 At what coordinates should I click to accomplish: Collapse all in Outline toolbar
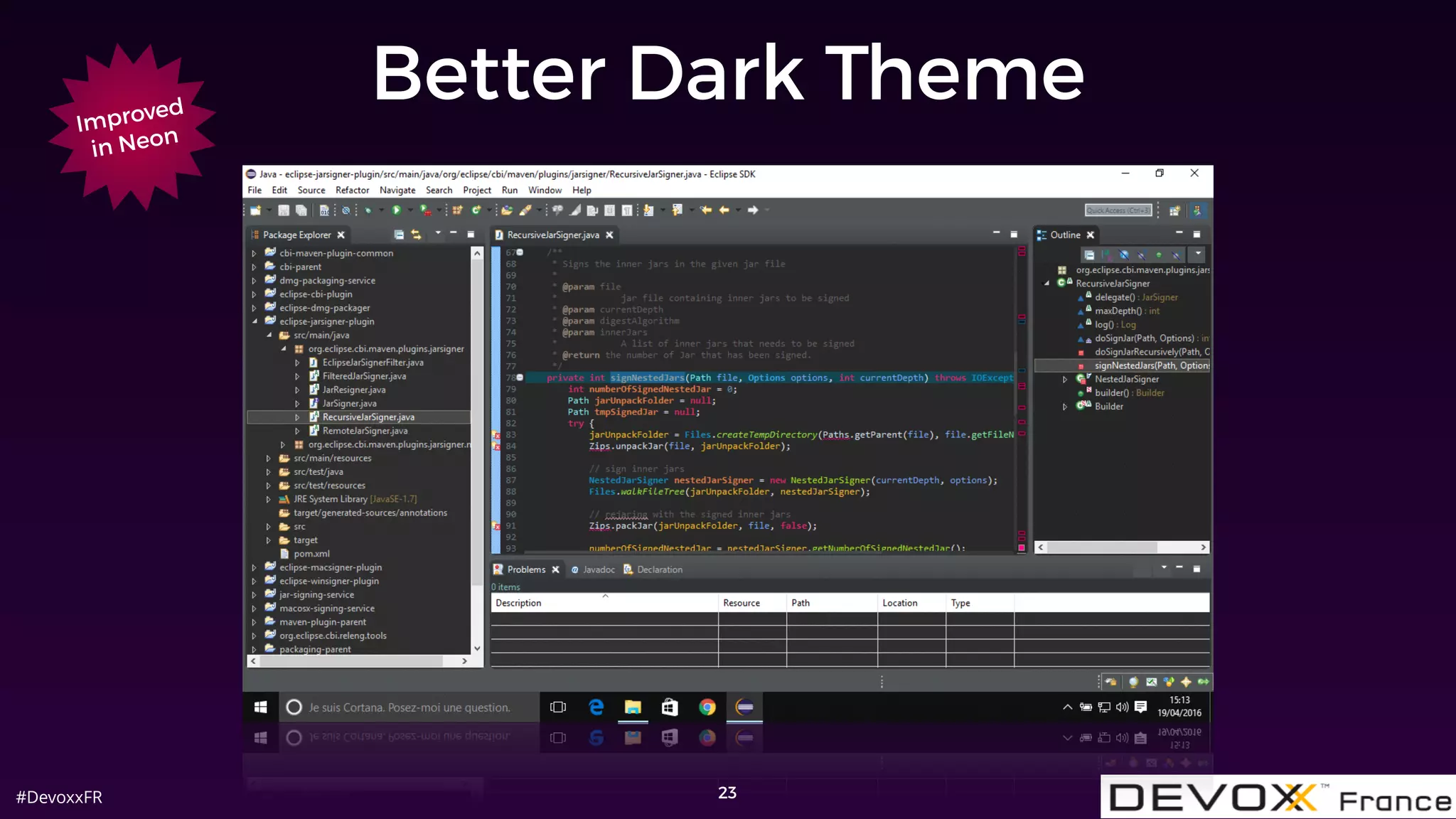(x=1089, y=255)
